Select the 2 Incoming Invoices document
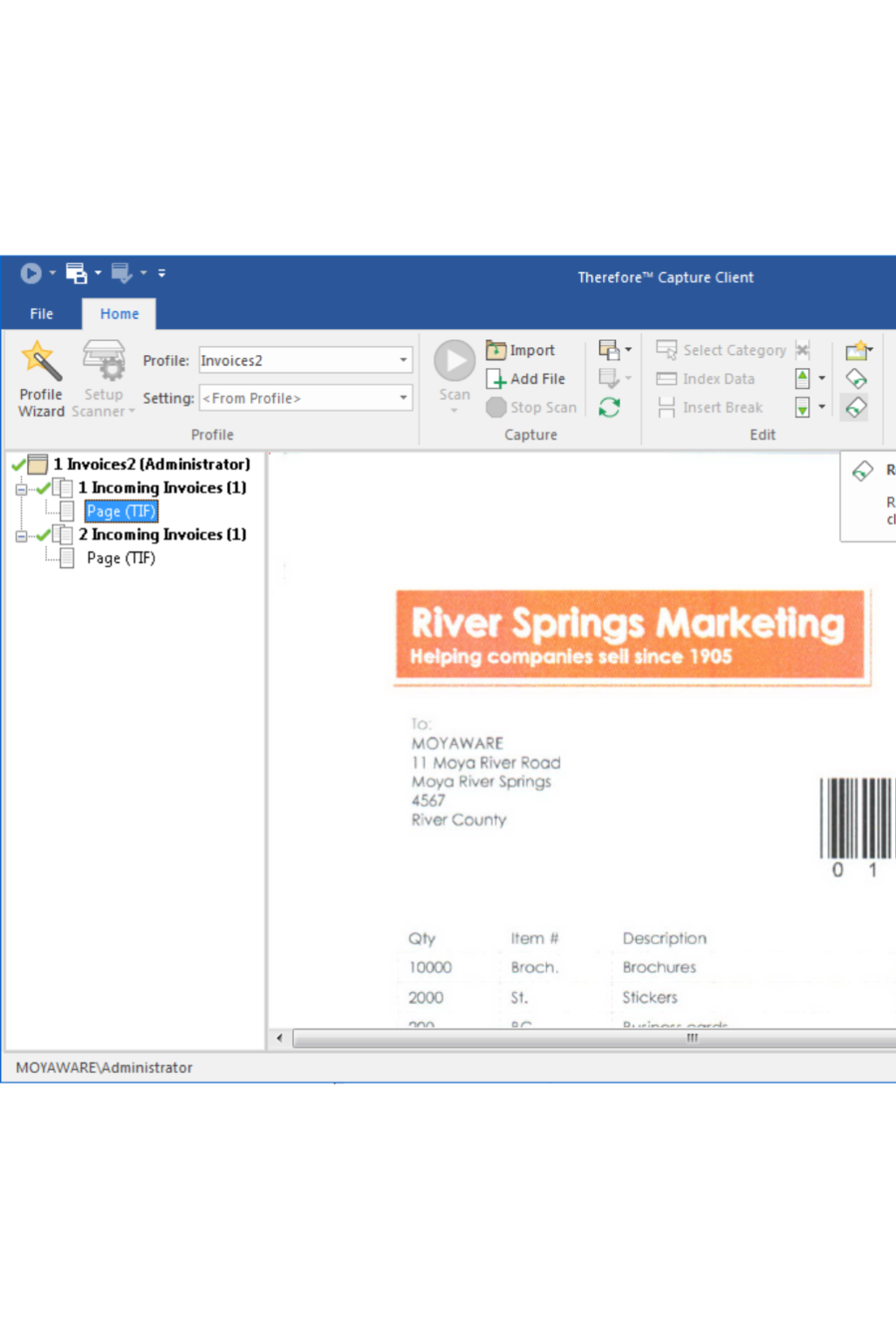Screen dimensions: 896x1340 tap(161, 535)
